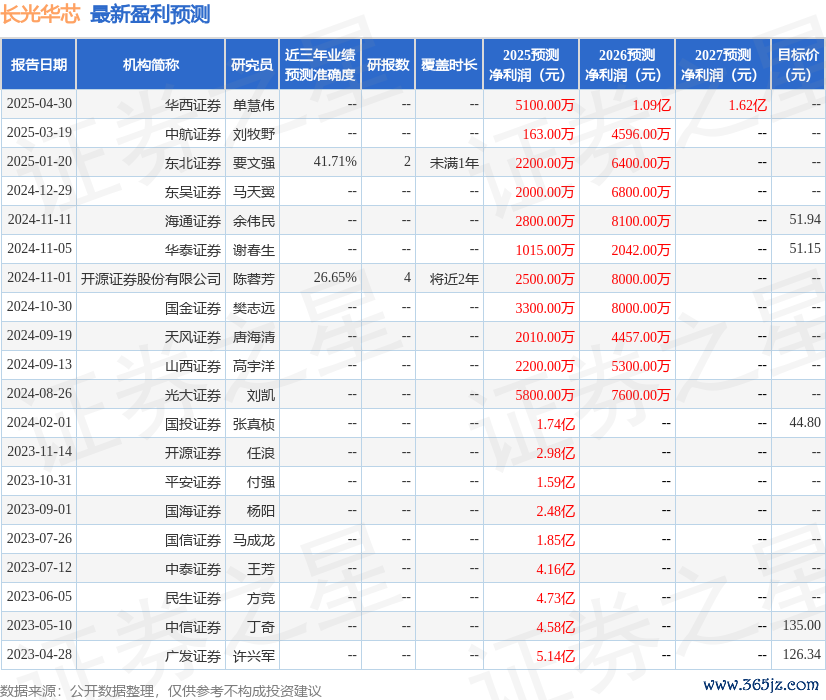The width and height of the screenshot is (826, 700).
Task: Click the 机构简称 column header
Action: pyautogui.click(x=151, y=64)
